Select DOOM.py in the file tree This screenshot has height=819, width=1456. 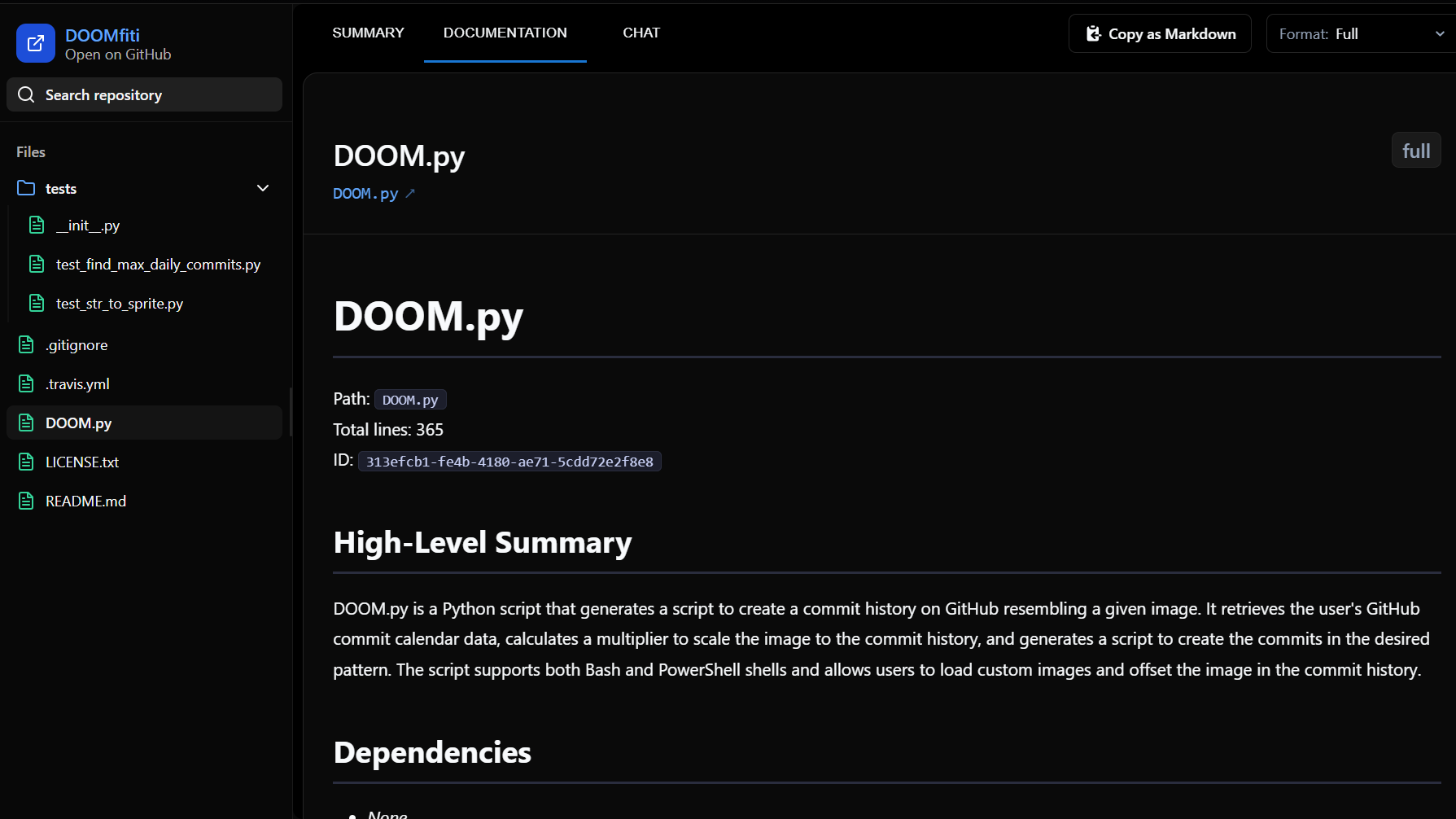point(145,423)
